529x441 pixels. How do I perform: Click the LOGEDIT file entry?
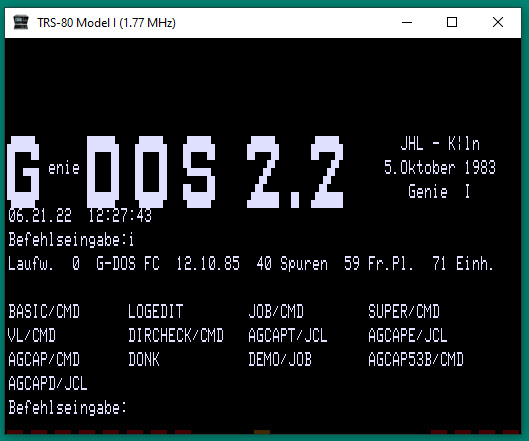click(x=156, y=311)
